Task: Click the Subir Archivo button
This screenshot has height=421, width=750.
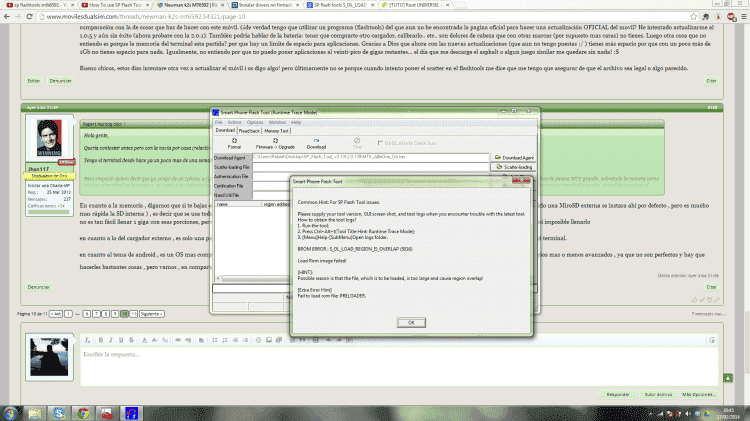Action: pyautogui.click(x=658, y=394)
